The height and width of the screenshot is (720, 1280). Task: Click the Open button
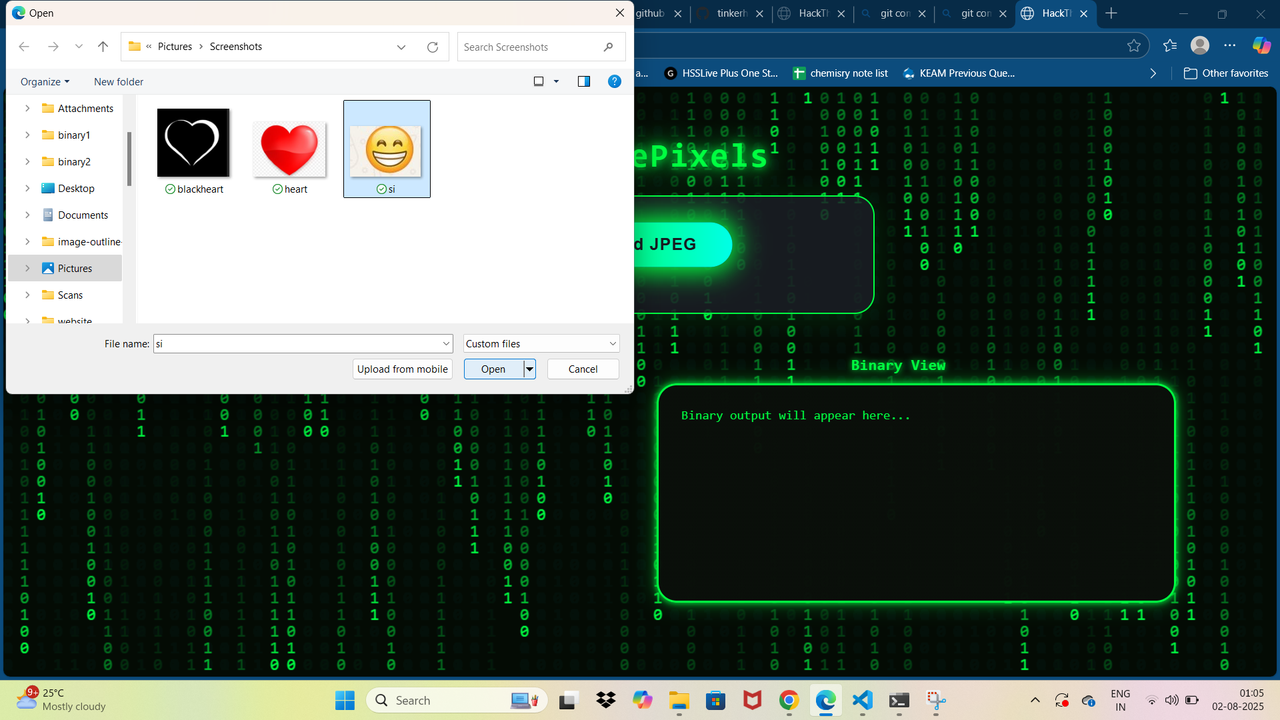tap(493, 369)
